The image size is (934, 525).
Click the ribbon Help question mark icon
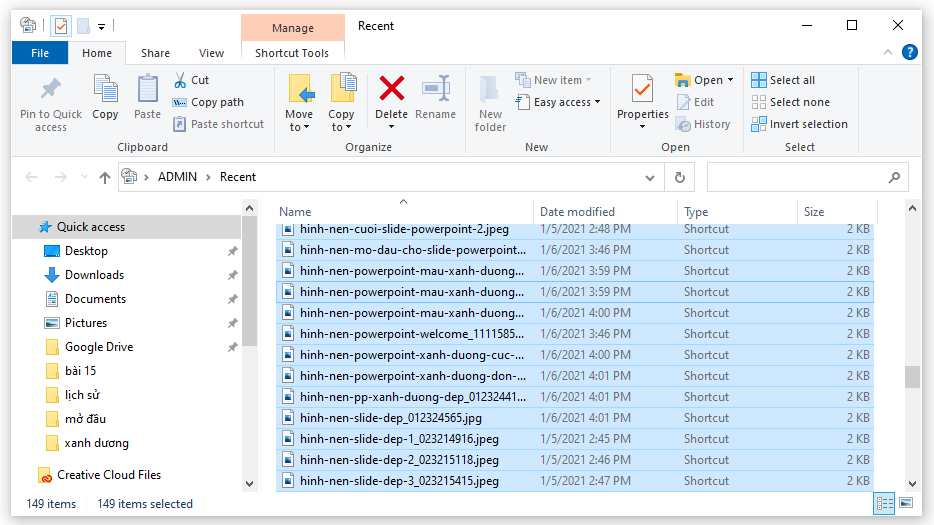coord(909,53)
